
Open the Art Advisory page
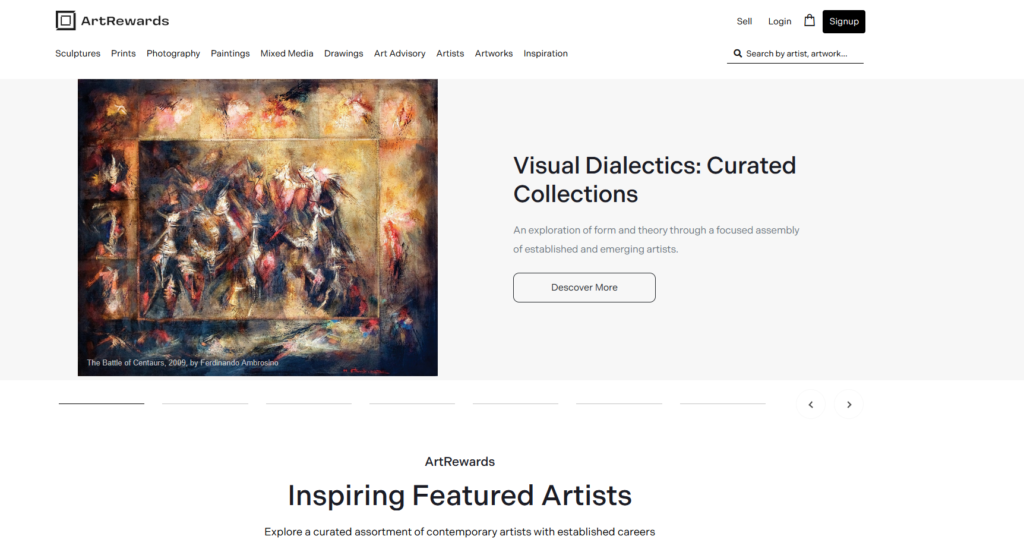tap(400, 54)
